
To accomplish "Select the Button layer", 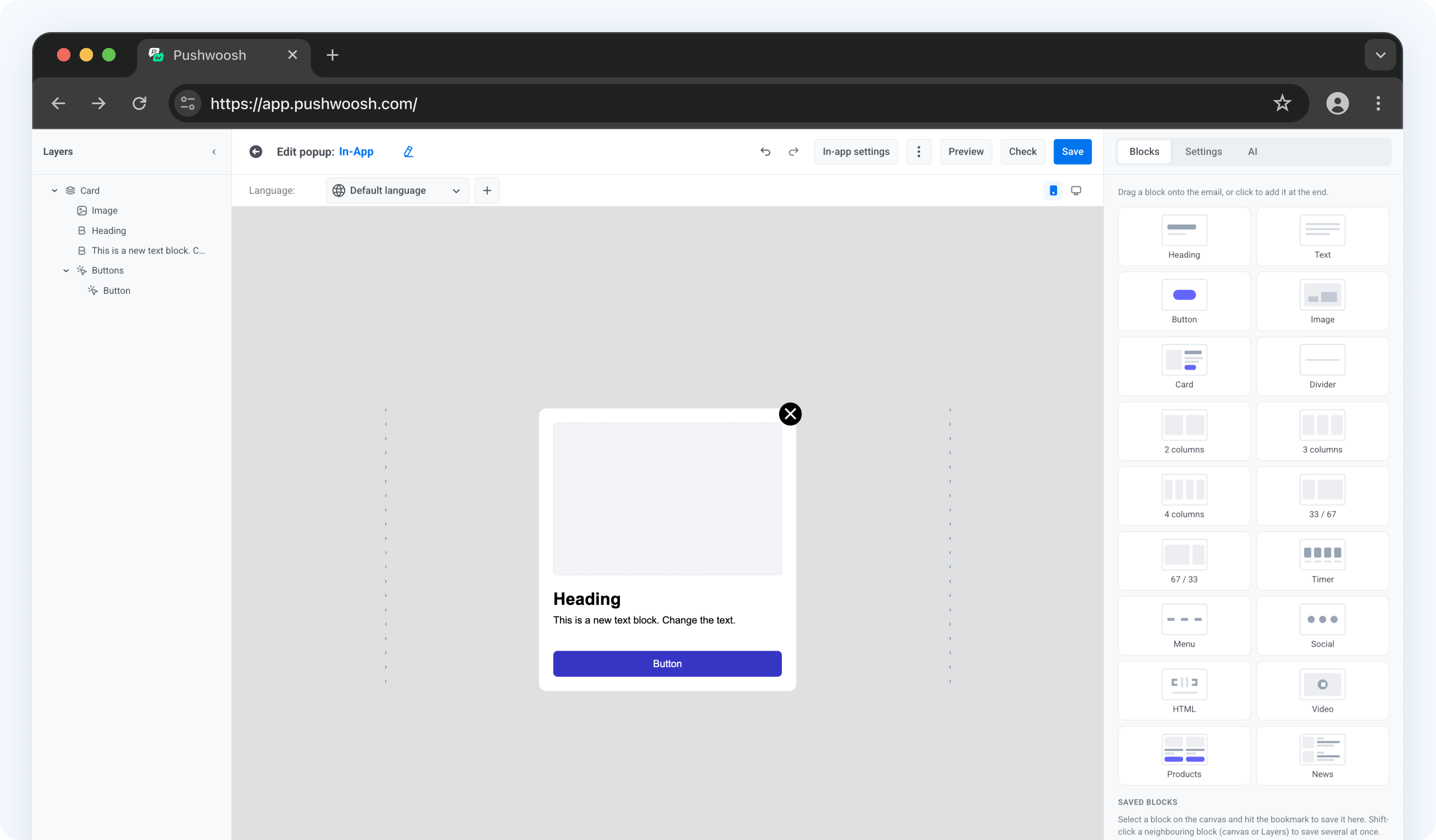I will click(x=116, y=290).
